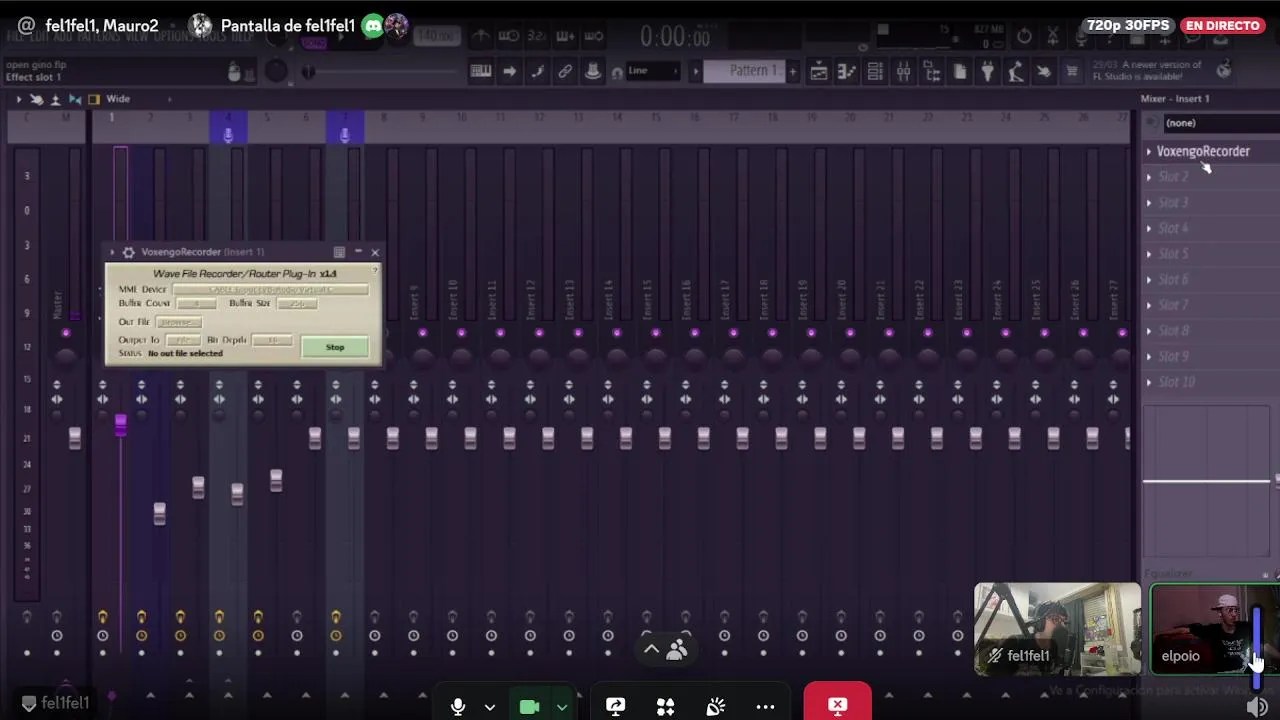Click the stamp tool icon
This screenshot has width=1280, height=720.
[593, 71]
